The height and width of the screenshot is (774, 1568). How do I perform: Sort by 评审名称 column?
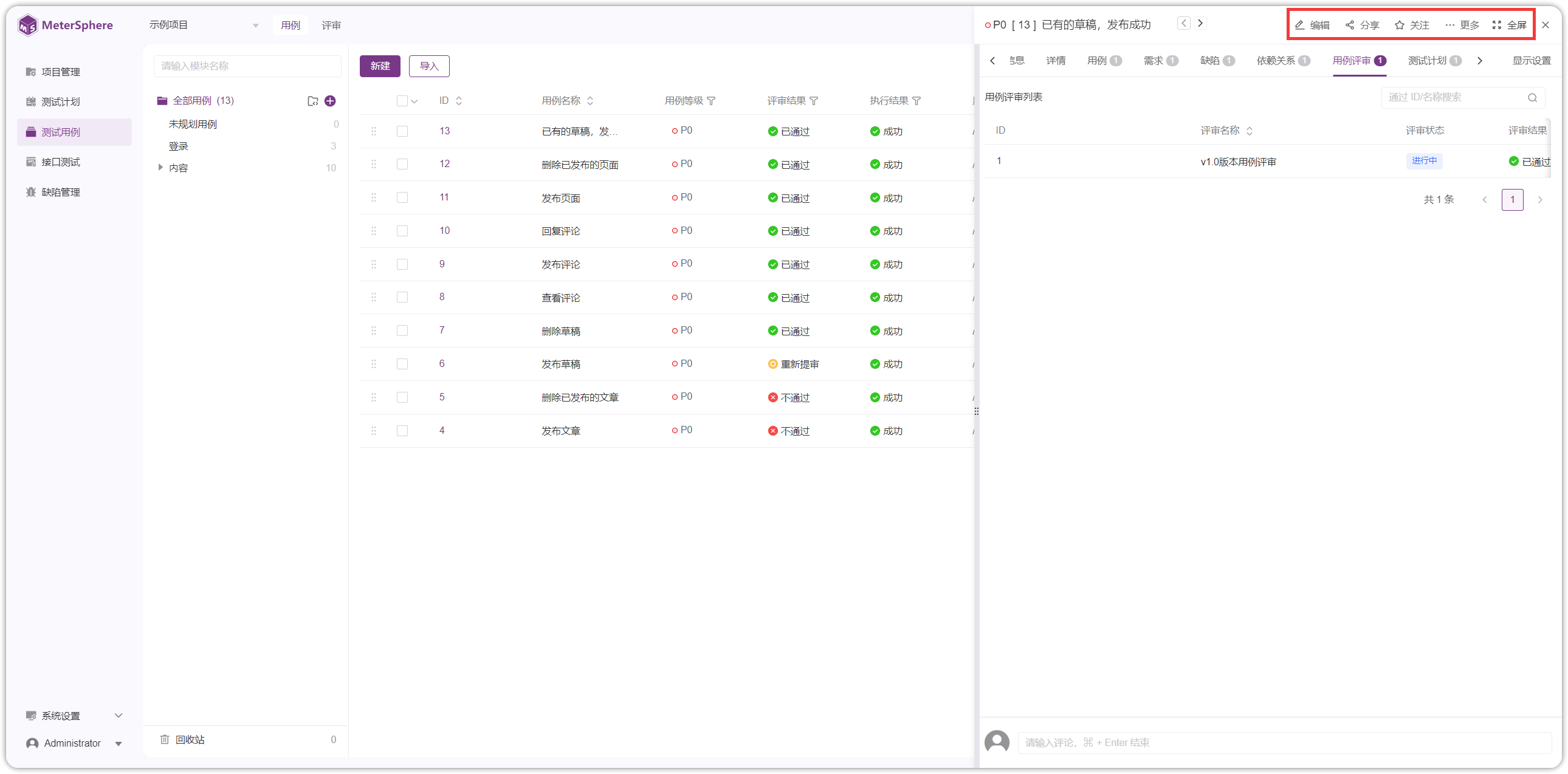(x=1250, y=131)
